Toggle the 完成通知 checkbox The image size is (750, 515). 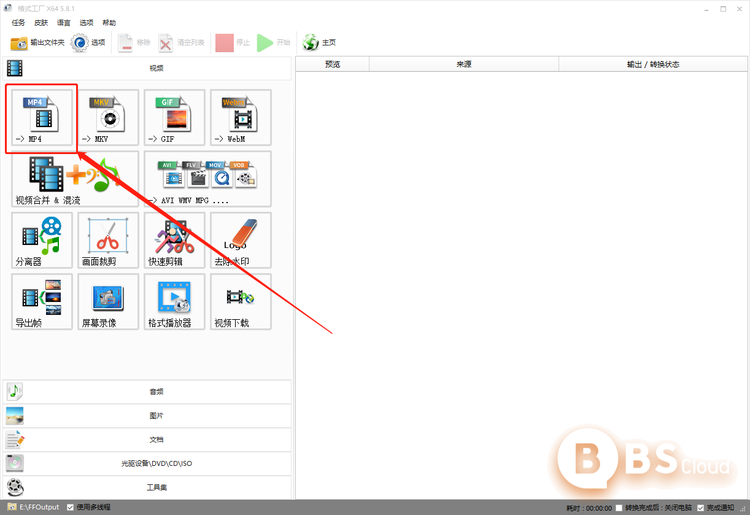(x=701, y=508)
